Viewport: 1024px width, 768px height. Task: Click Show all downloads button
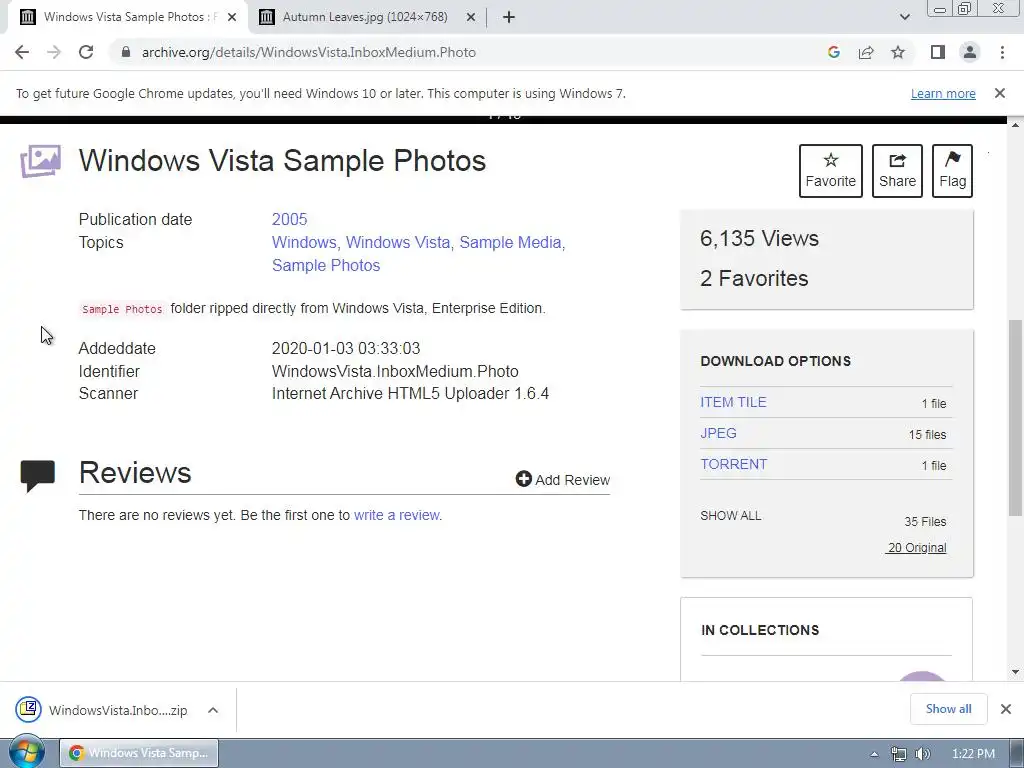coord(948,709)
